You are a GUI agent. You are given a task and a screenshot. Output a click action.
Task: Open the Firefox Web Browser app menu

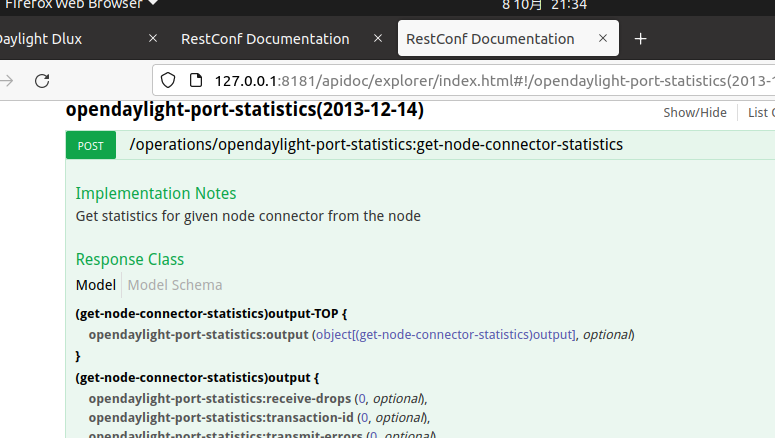[80, 4]
